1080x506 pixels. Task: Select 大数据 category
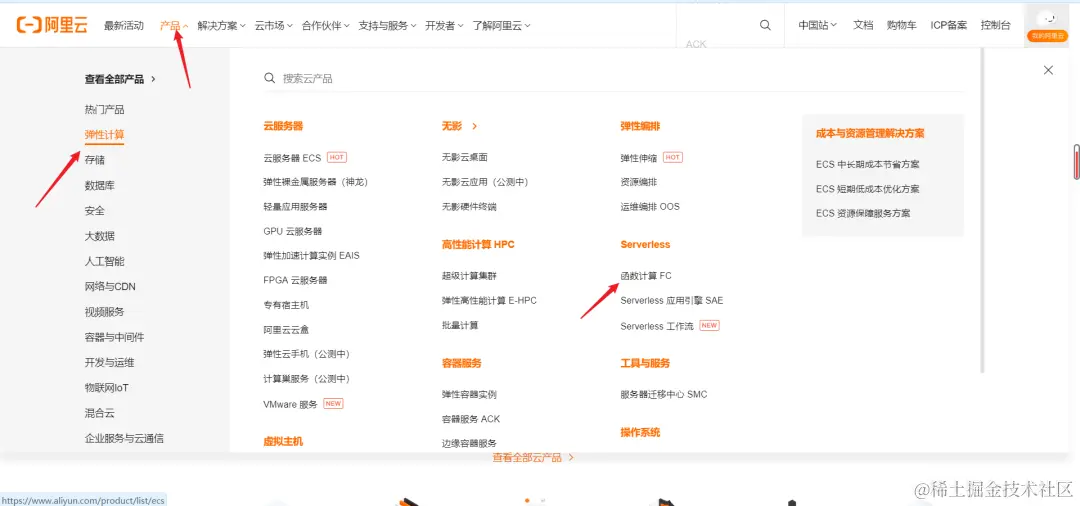(100, 236)
